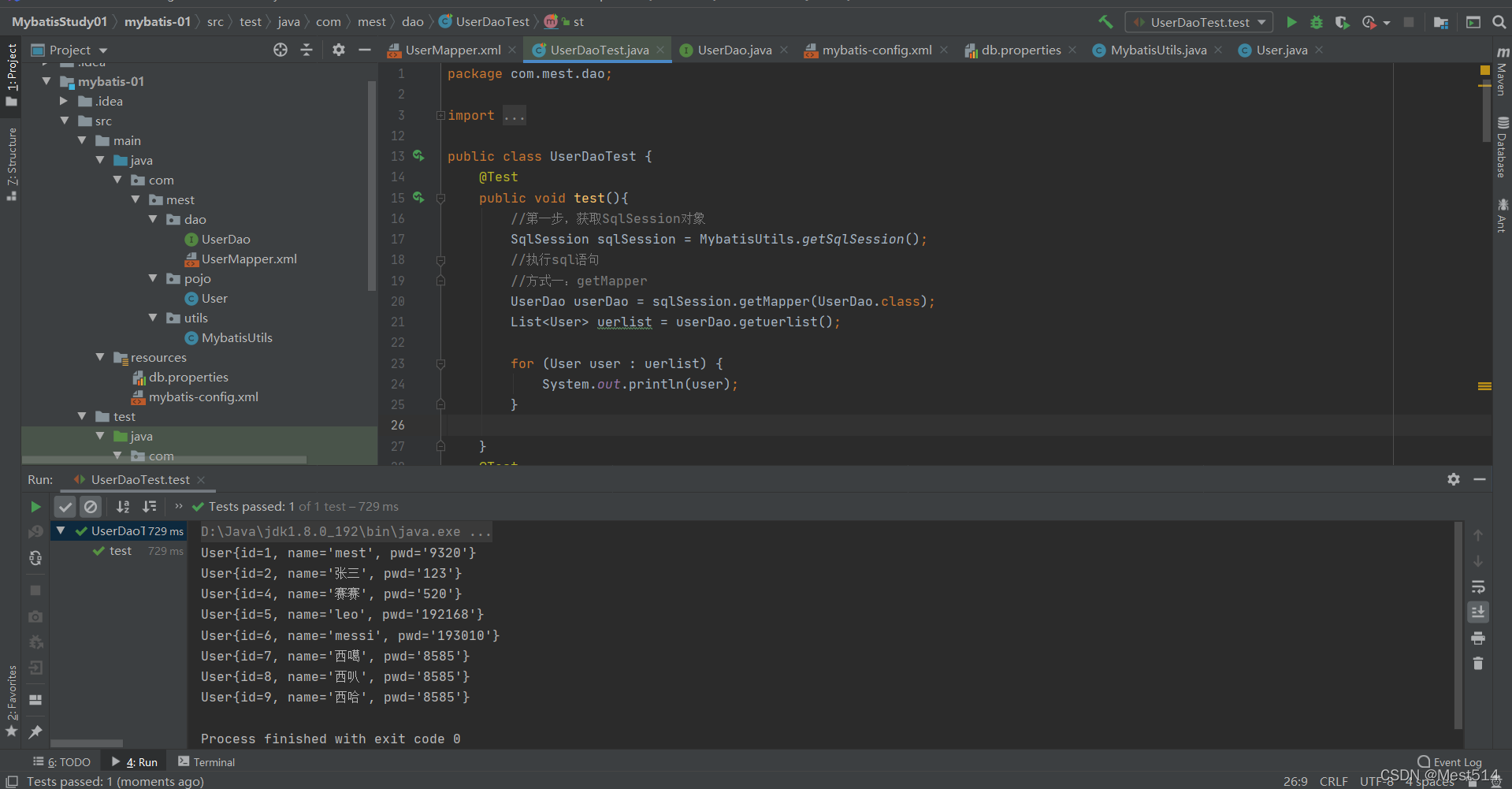Click the Down the stack trace arrow
This screenshot has width=1512, height=789.
(x=1478, y=561)
